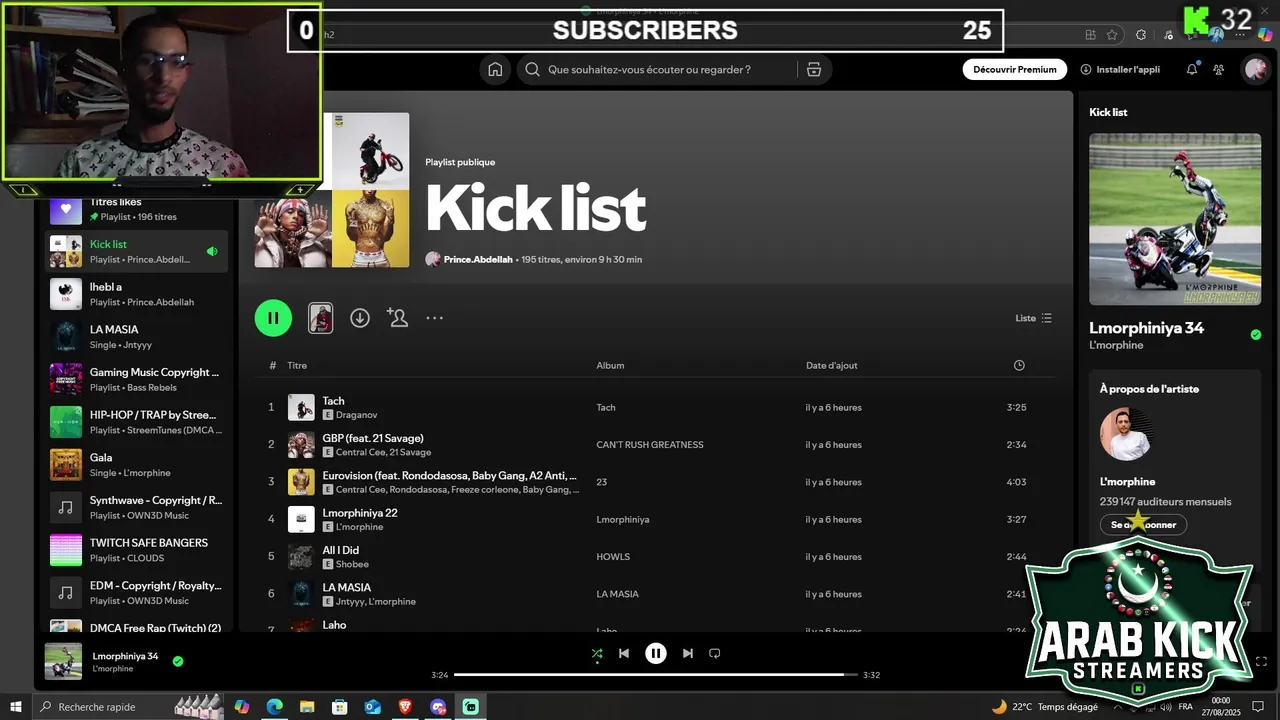Open album CAN'T RUSH GREATNESS

click(x=650, y=445)
